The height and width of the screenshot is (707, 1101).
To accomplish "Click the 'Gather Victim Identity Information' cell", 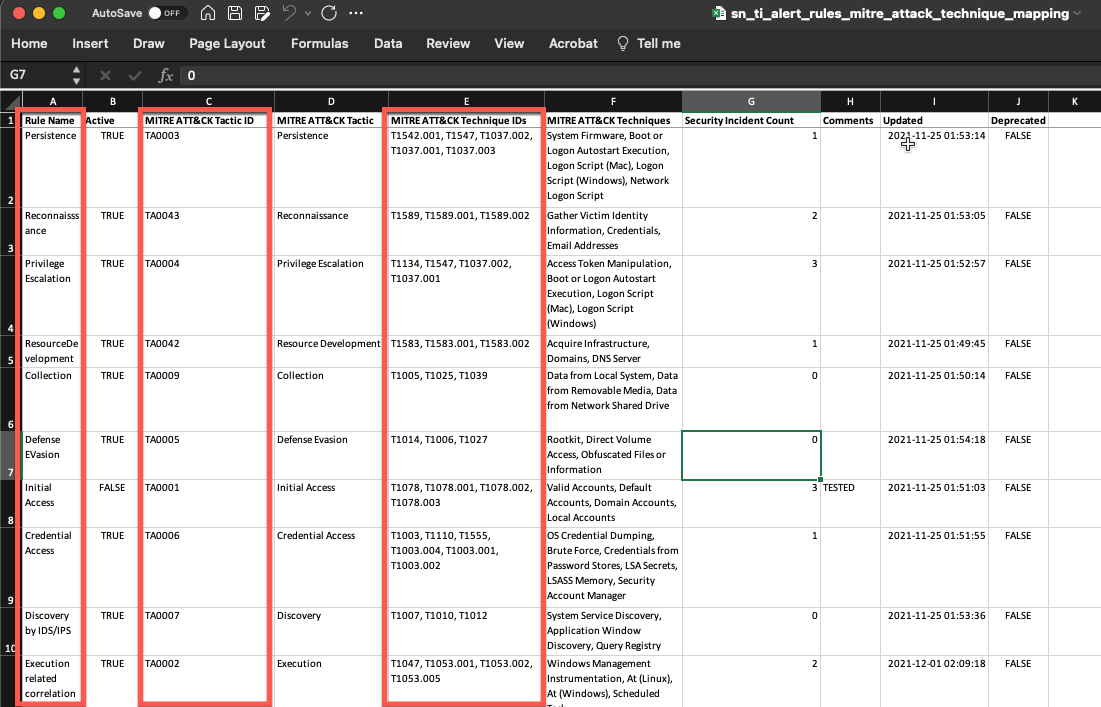I will tap(613, 231).
